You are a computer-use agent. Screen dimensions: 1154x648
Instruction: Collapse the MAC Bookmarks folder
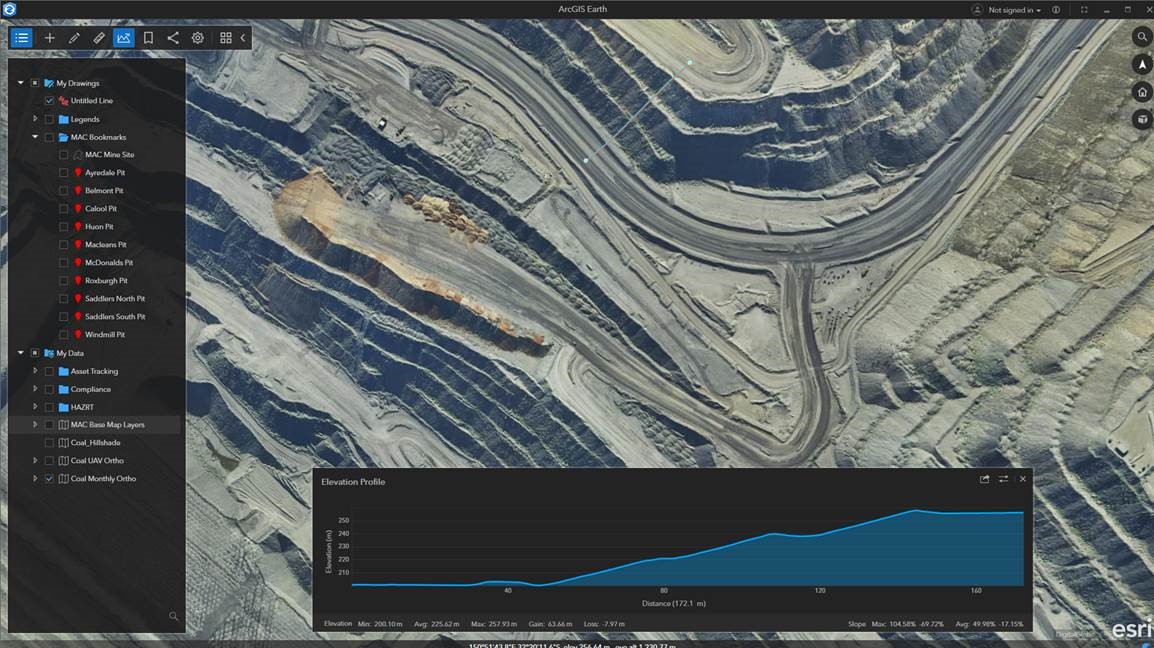(35, 137)
